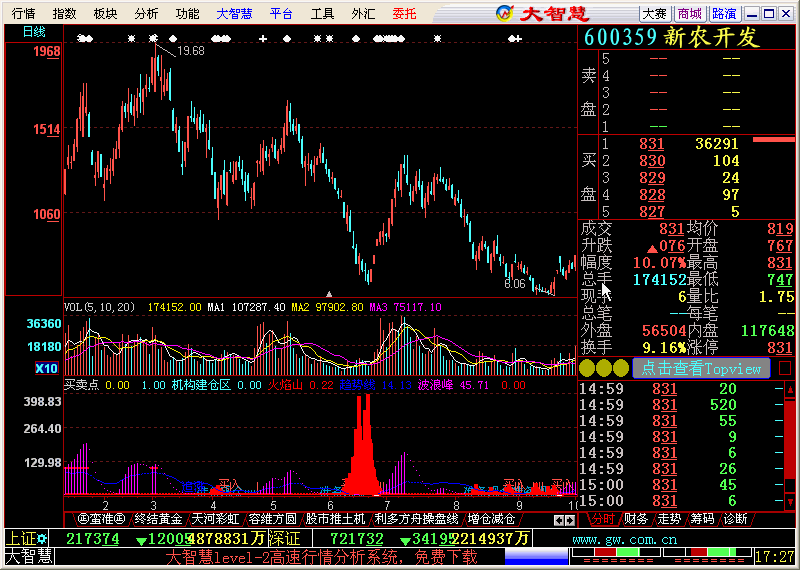Click the 涨停 value 831

[780, 348]
